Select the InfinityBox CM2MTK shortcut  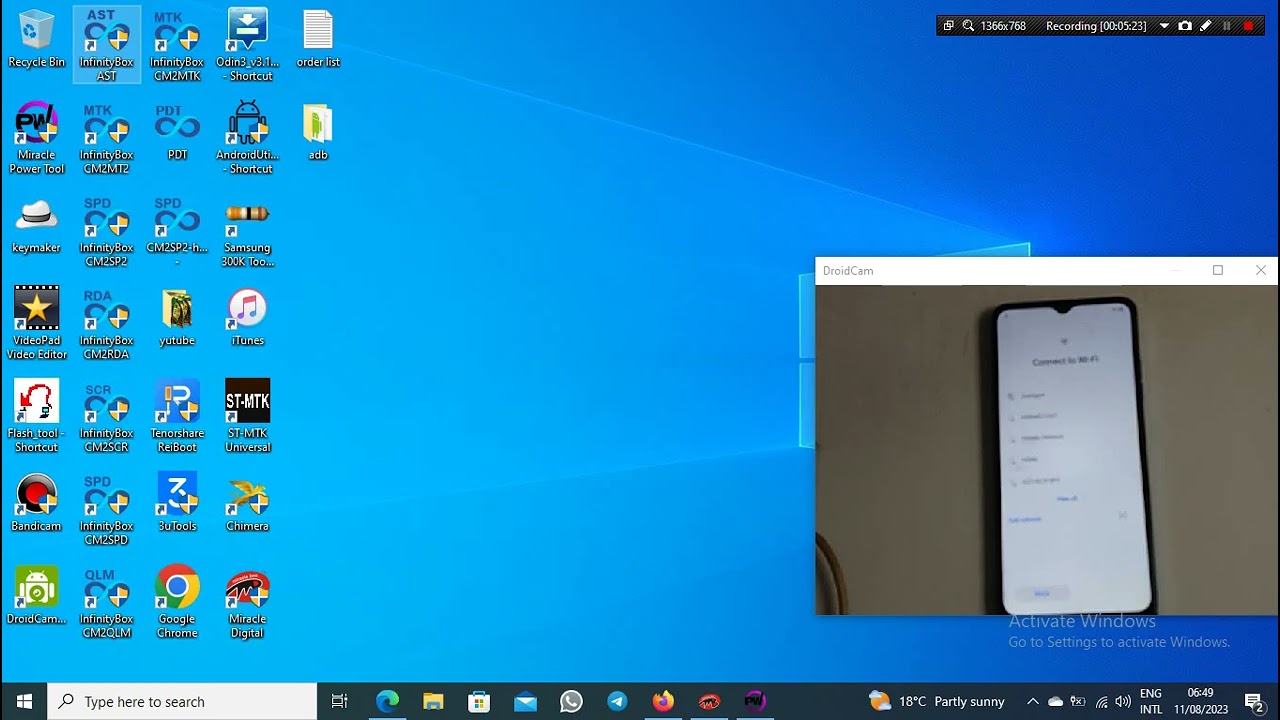click(177, 45)
